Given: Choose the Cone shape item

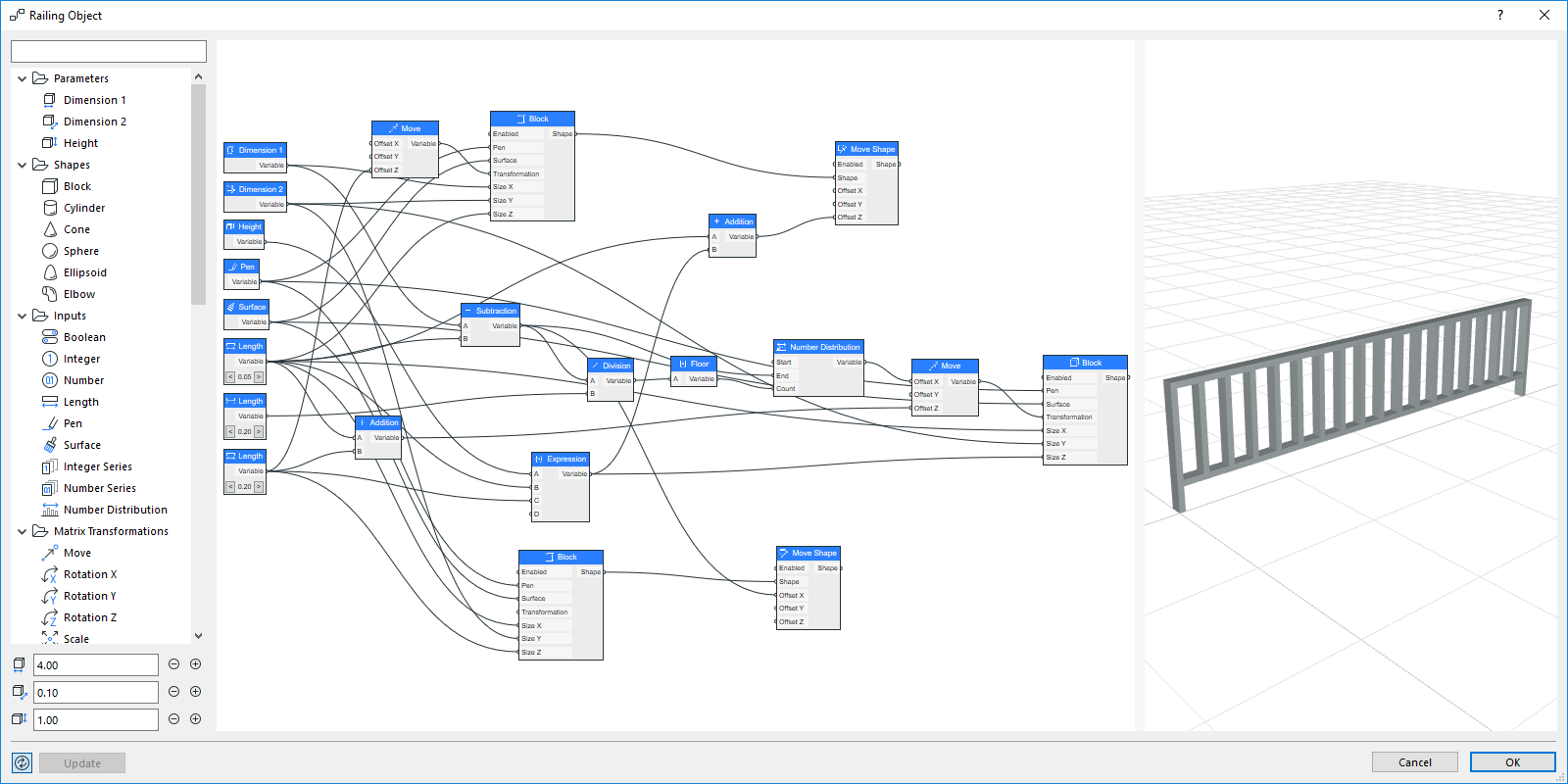Looking at the screenshot, I should (76, 229).
